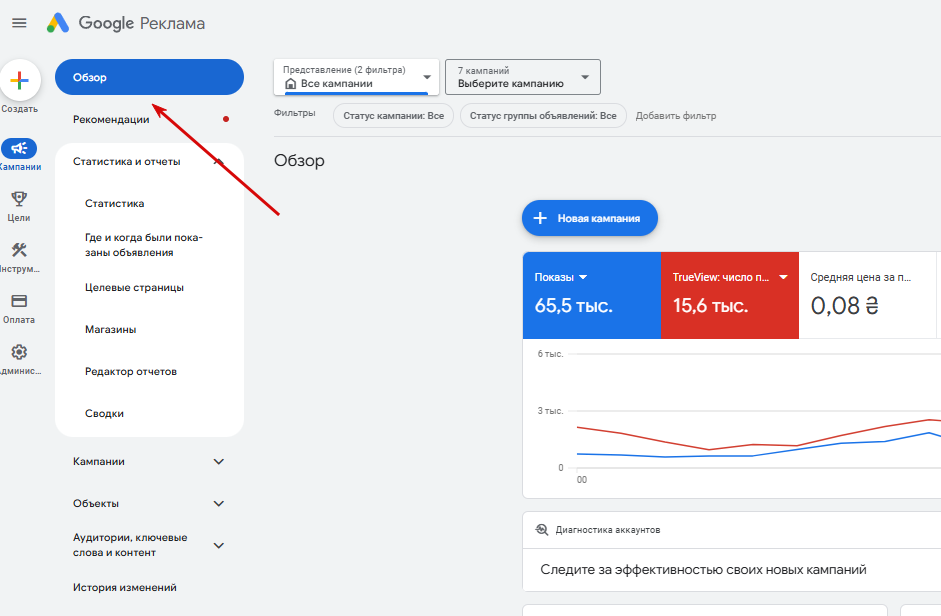Open TrueView metric dropdown arrow
This screenshot has height=616, width=941.
click(783, 277)
